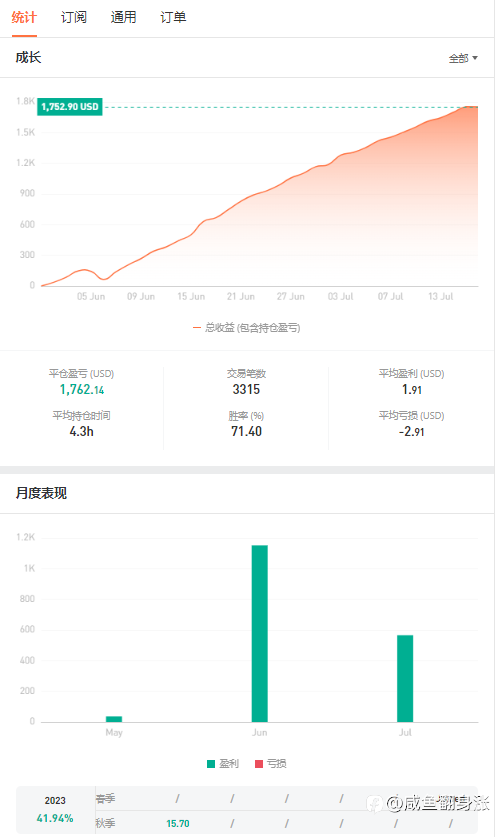Click the 秋季 value 15.70

pyautogui.click(x=178, y=824)
